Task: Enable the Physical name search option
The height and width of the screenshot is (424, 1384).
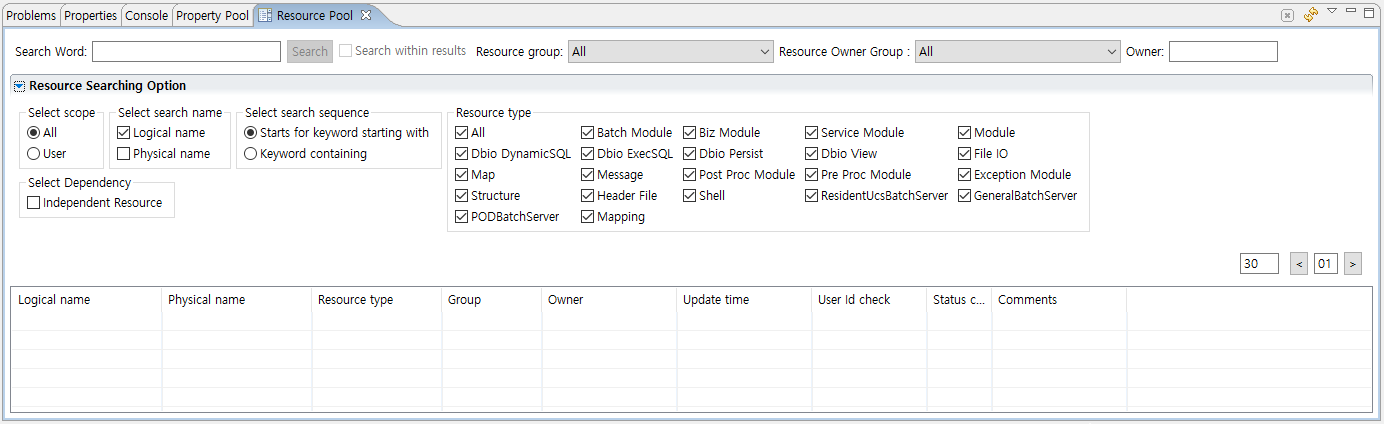Action: 124,154
